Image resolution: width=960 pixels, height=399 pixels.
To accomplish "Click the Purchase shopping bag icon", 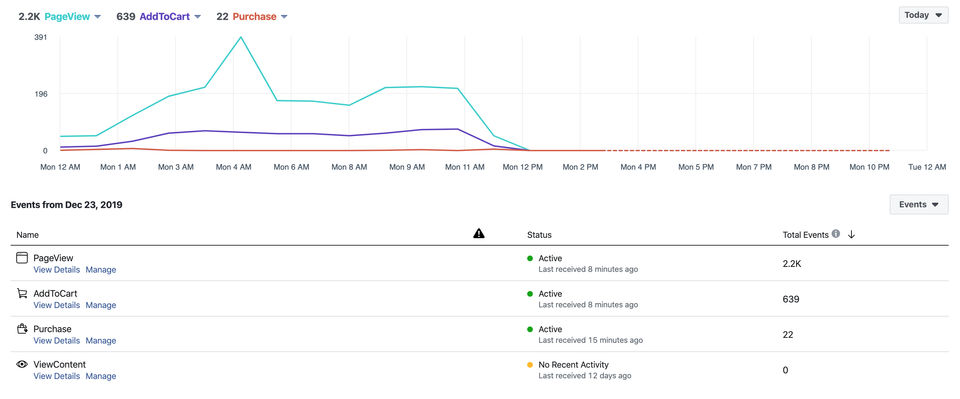I will (22, 329).
